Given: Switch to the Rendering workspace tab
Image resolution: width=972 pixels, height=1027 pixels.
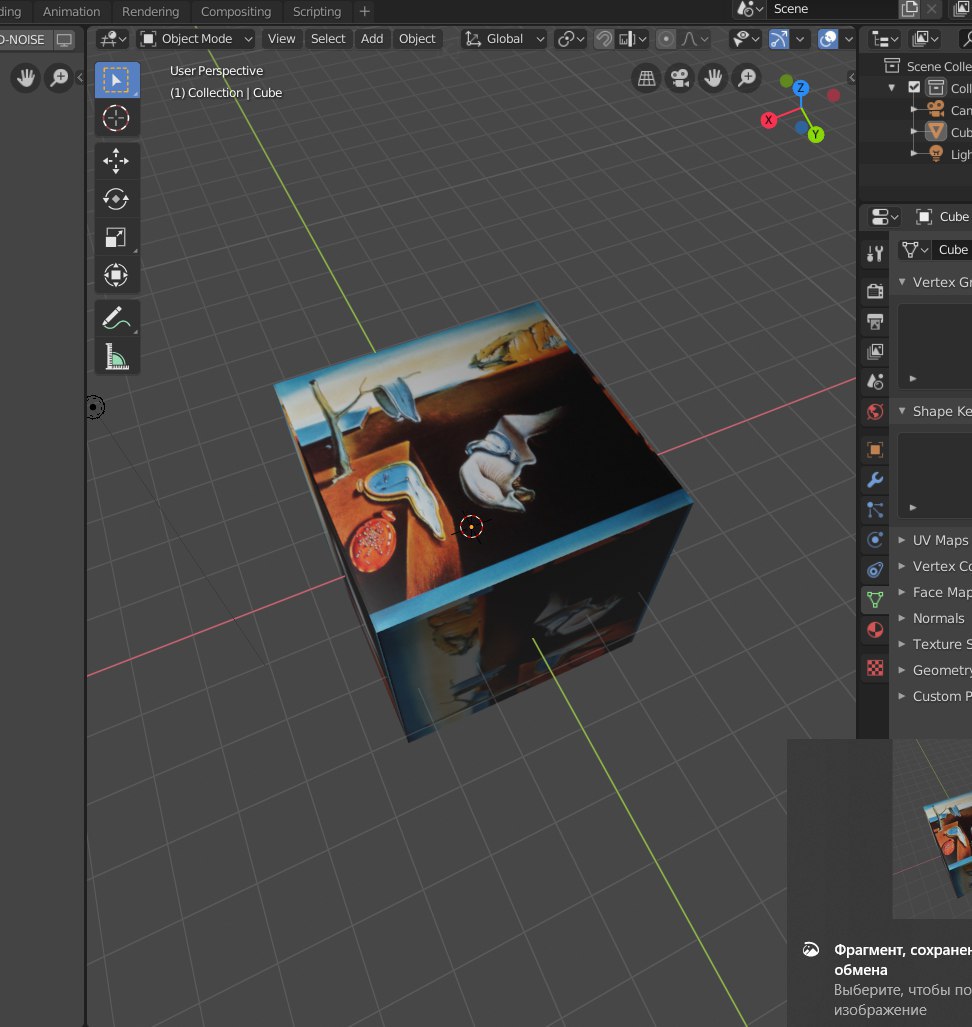Looking at the screenshot, I should (150, 11).
